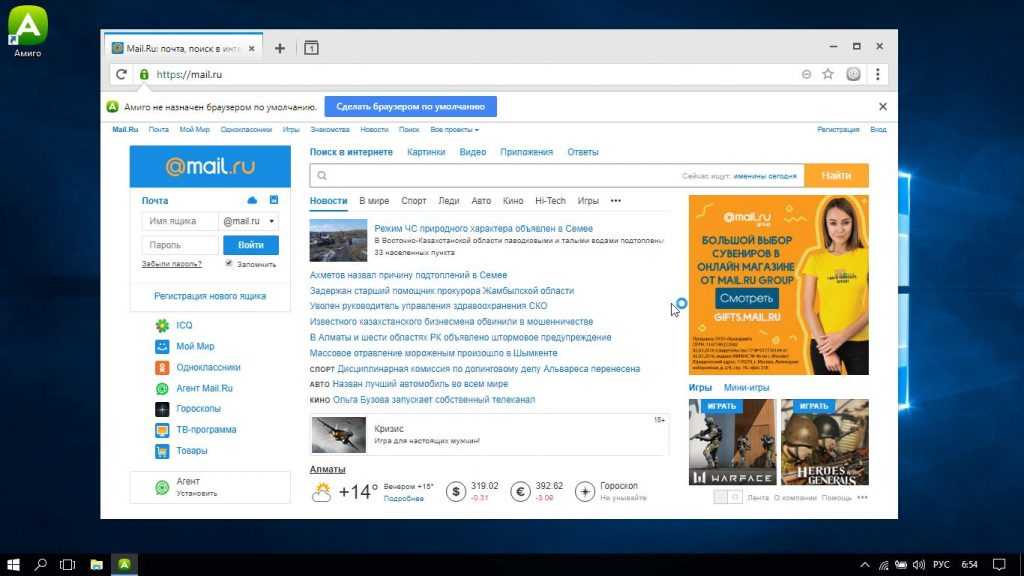Expand the Все проекты dropdown menu
Image resolution: width=1024 pixels, height=576 pixels.
[x=454, y=130]
